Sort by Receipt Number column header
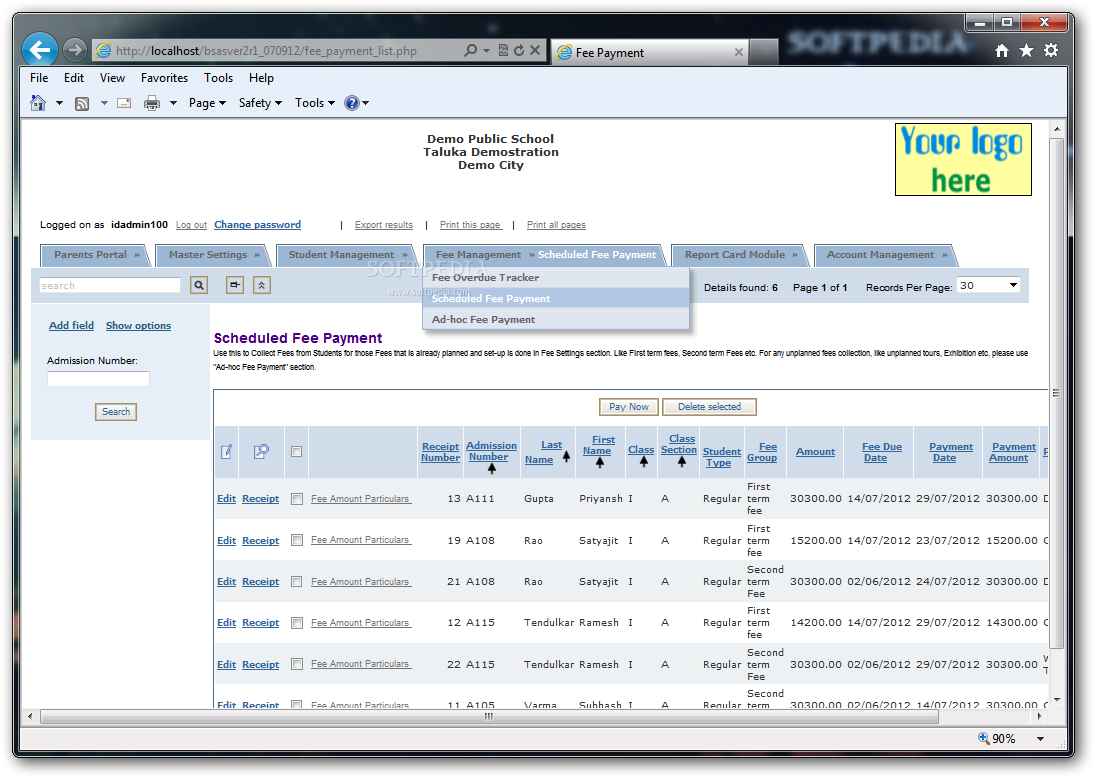This screenshot has height=778, width=1095. tap(440, 452)
